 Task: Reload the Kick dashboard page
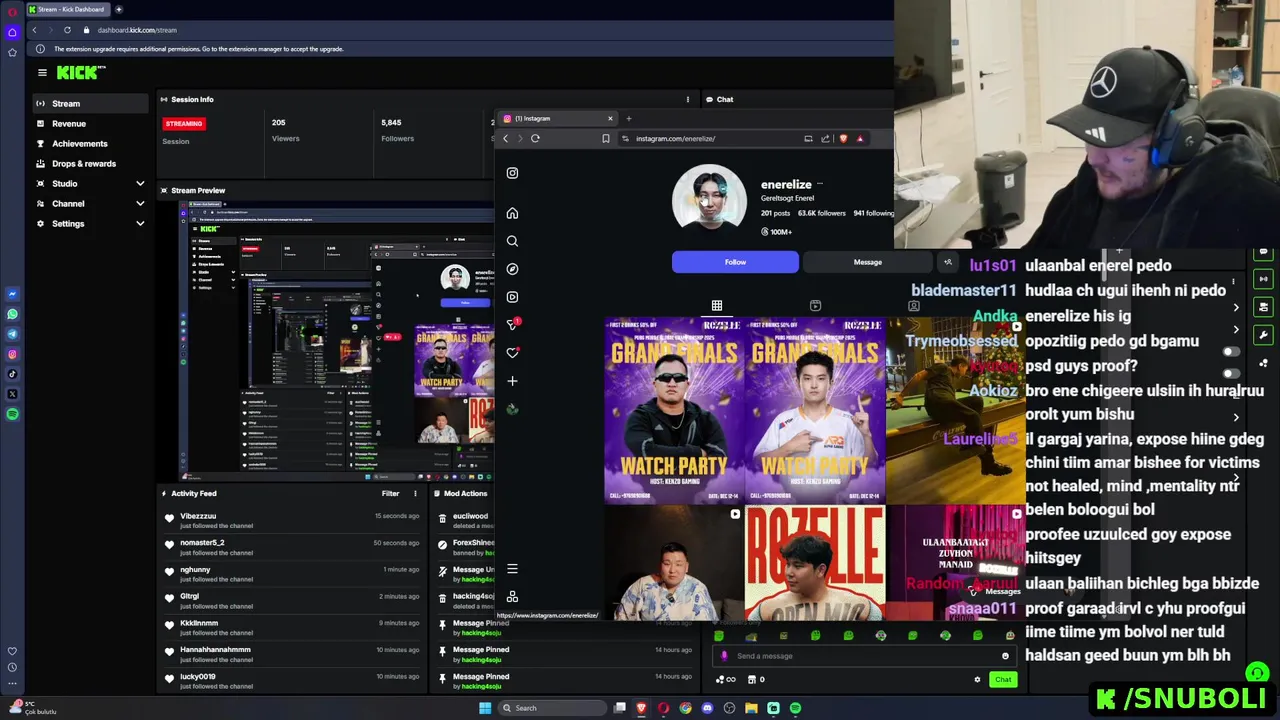[x=67, y=30]
